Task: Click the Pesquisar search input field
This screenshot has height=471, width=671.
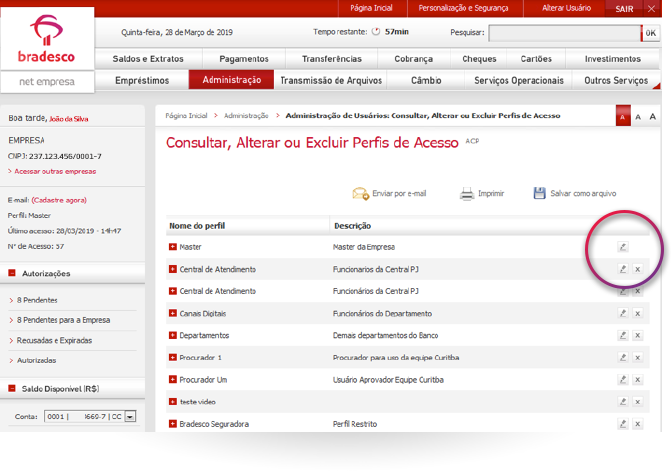Action: pyautogui.click(x=563, y=33)
